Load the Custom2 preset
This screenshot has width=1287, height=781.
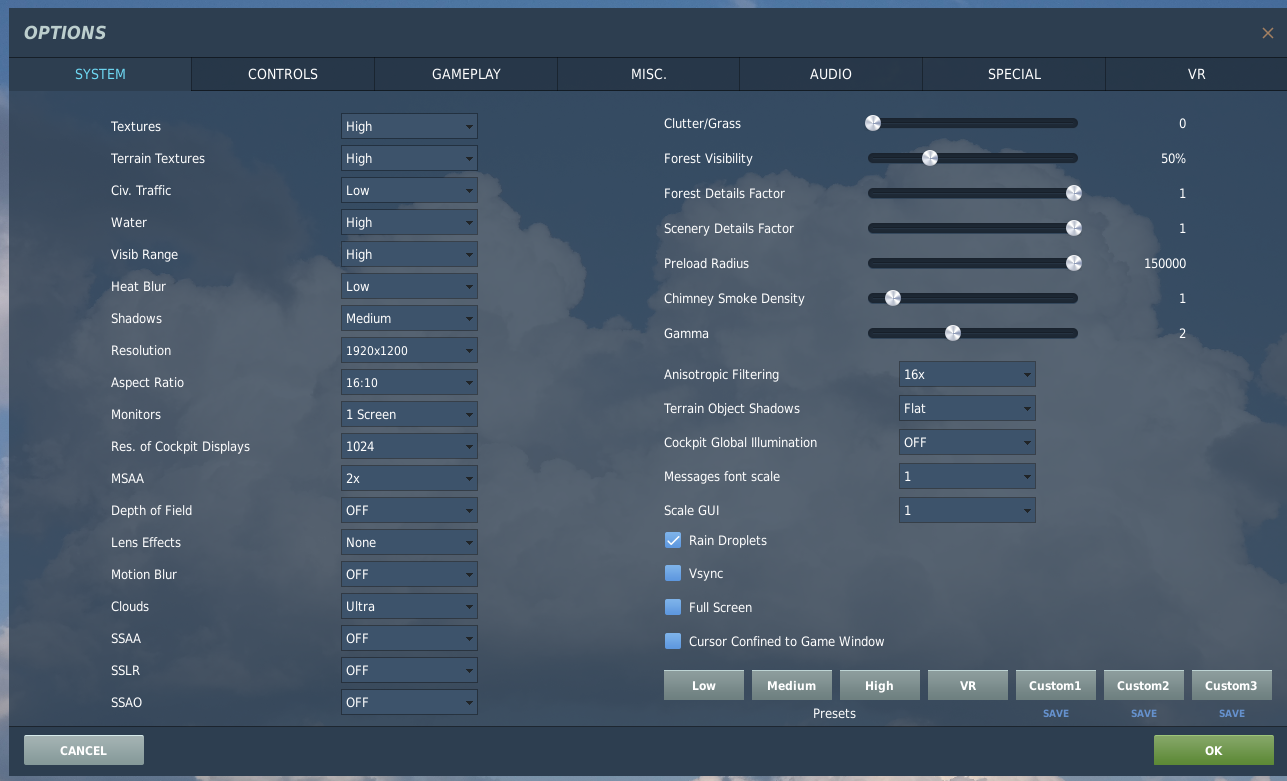point(1144,685)
